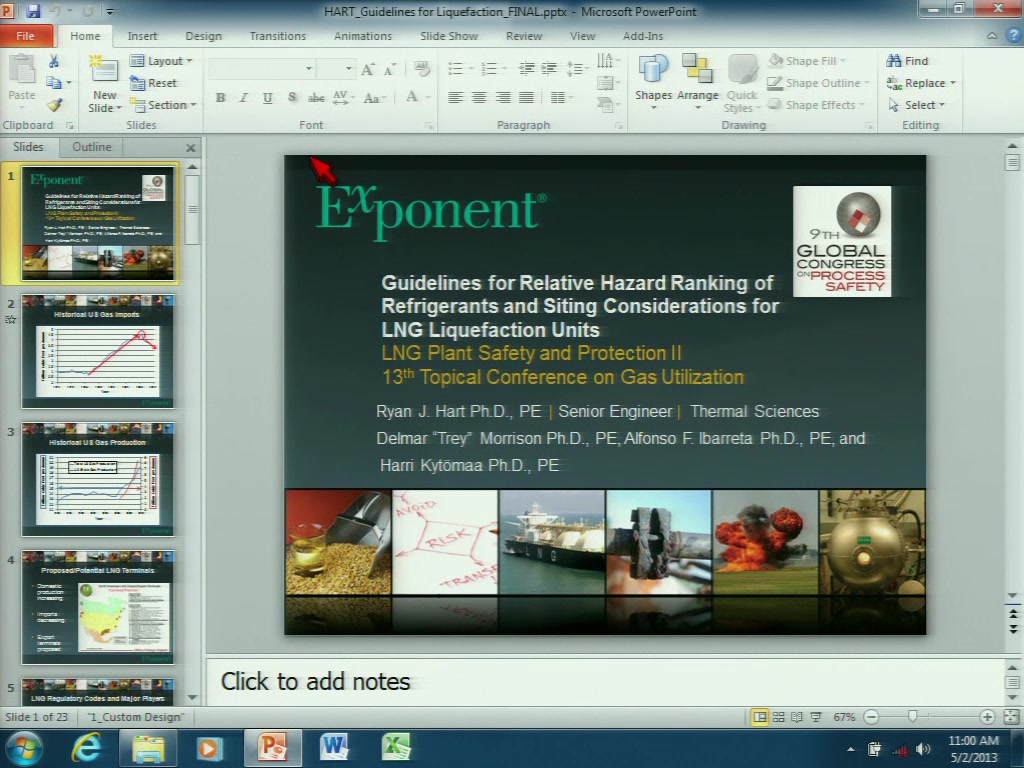
Task: Open Change Case dropdown
Action: 374,98
